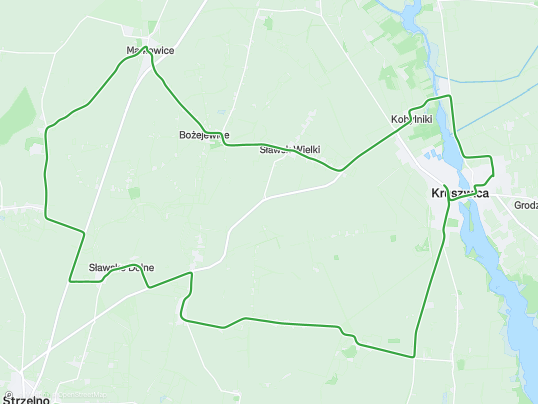This screenshot has width=538, height=404.
Task: Click the Kobylniki place label
Action: [412, 119]
